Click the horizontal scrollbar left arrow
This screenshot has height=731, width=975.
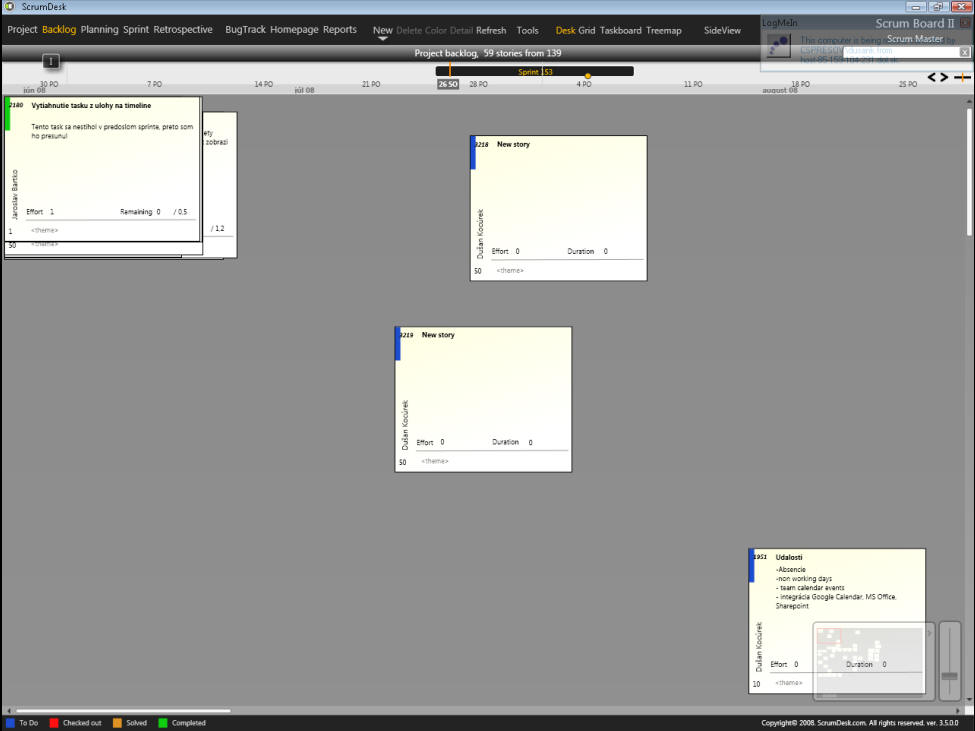(9, 710)
